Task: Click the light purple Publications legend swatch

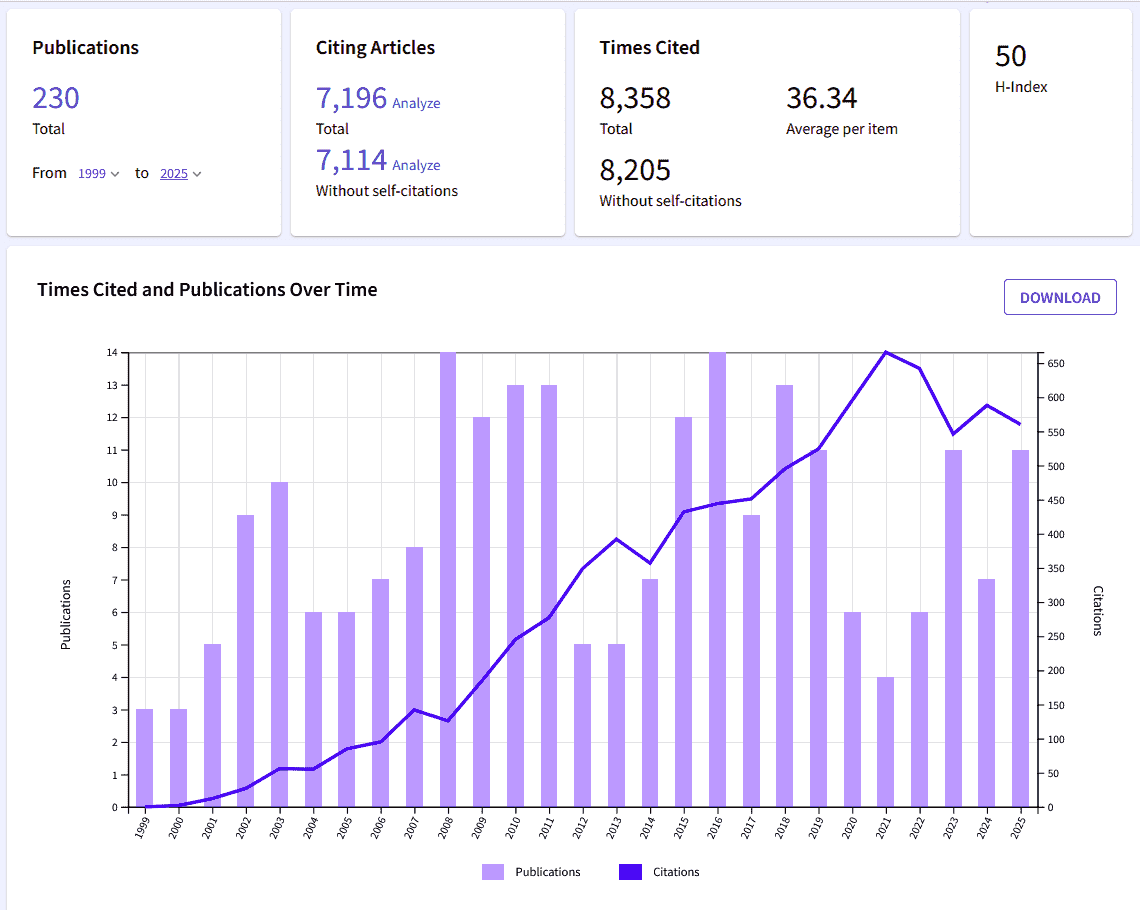Action: [494, 871]
